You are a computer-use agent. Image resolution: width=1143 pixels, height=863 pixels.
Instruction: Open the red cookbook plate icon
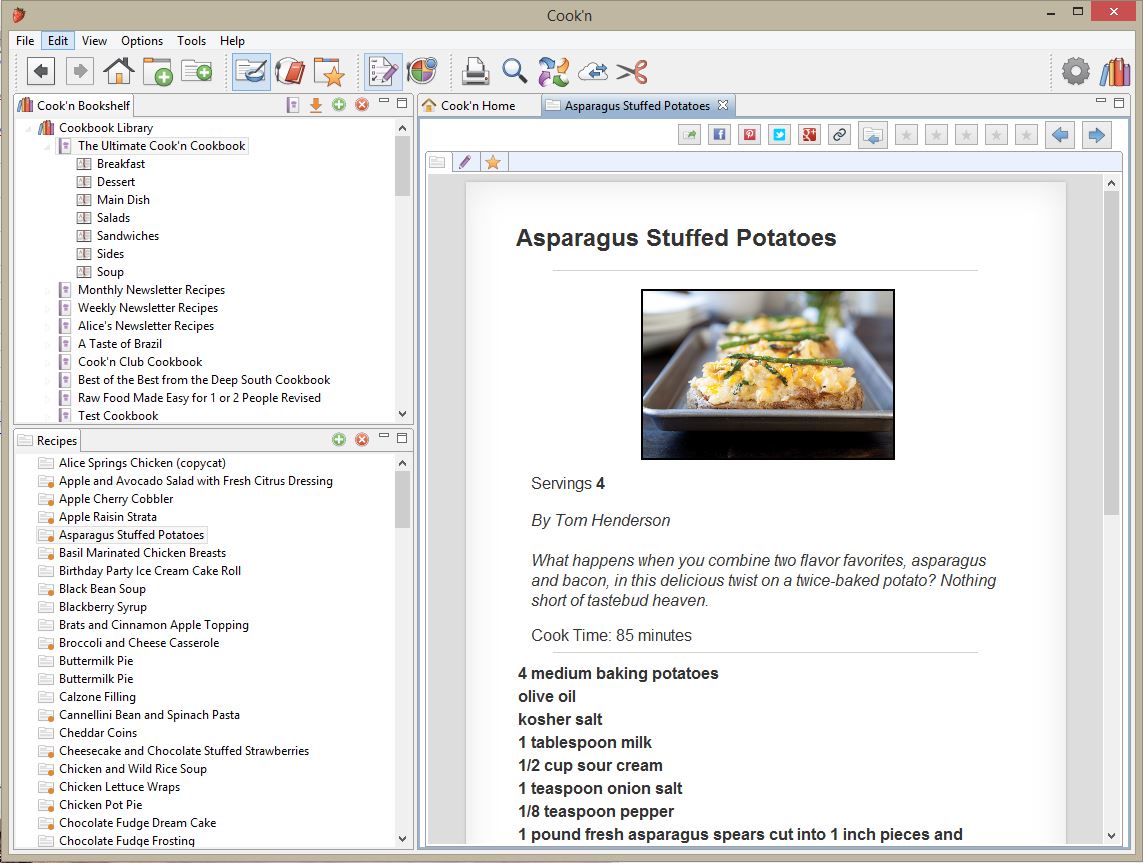click(290, 71)
